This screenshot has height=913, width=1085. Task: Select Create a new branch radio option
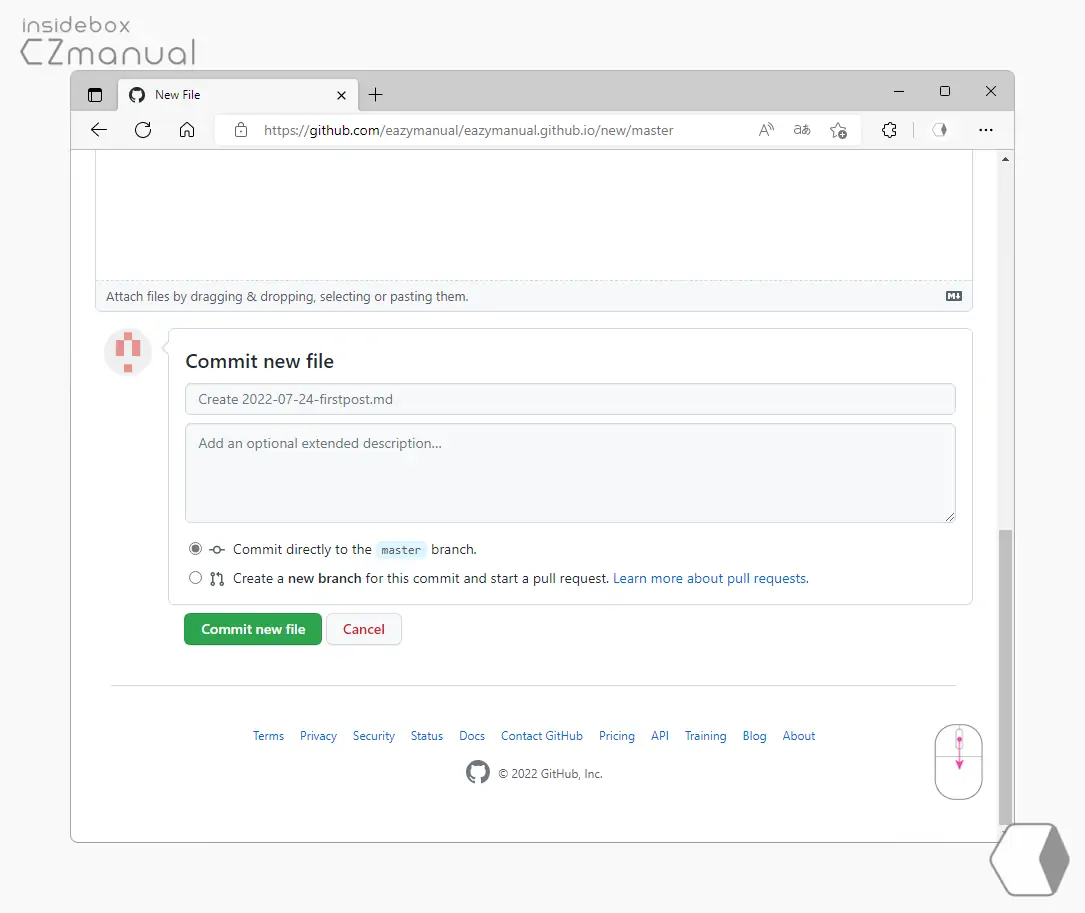pyautogui.click(x=195, y=578)
